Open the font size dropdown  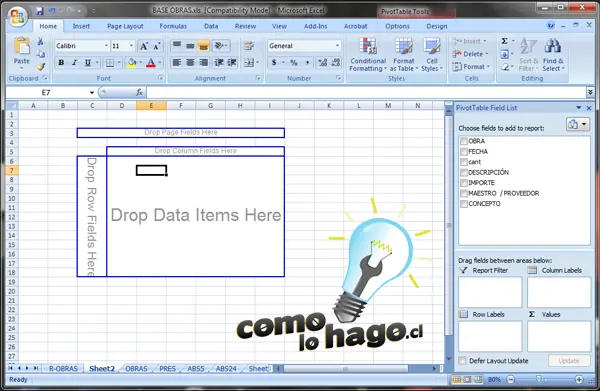pyautogui.click(x=131, y=46)
